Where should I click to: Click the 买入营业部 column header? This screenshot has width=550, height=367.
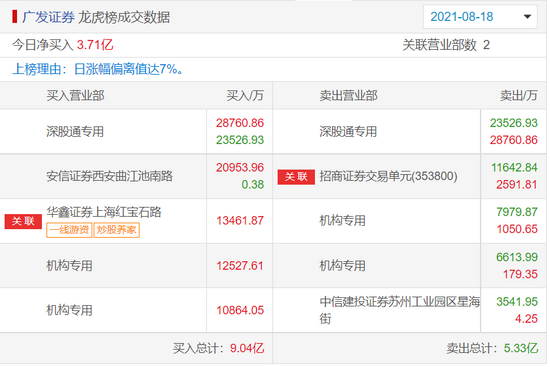coord(75,95)
